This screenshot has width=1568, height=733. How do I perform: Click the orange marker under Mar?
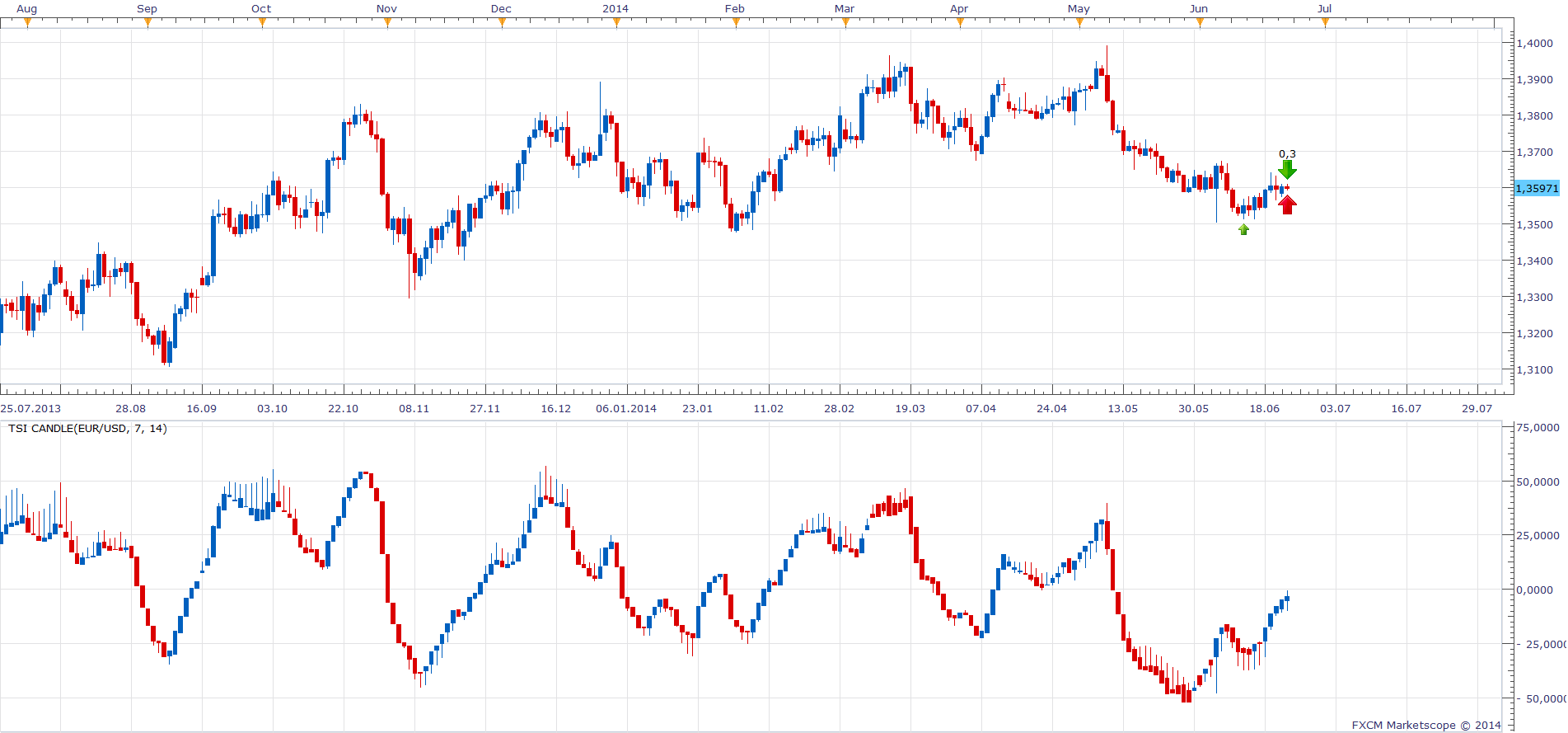click(845, 22)
